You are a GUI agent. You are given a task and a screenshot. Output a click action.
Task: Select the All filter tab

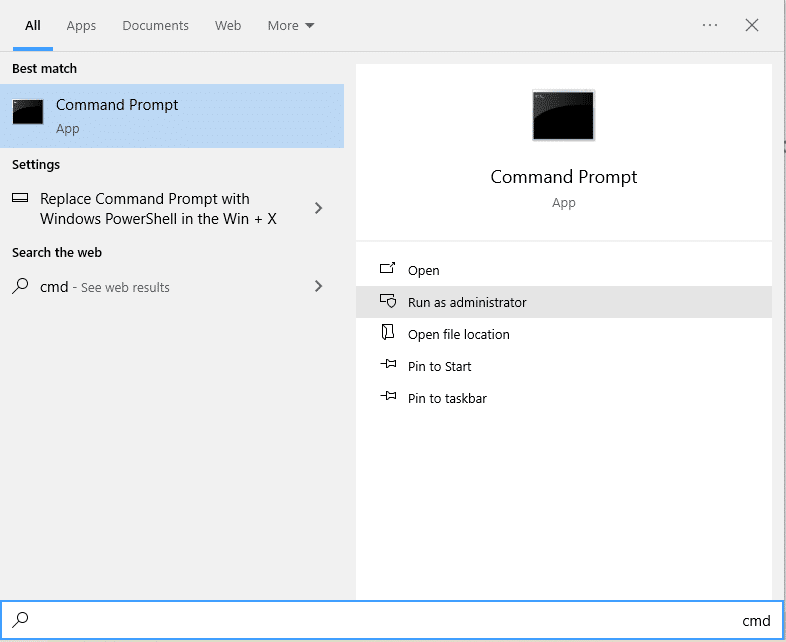[x=33, y=25]
